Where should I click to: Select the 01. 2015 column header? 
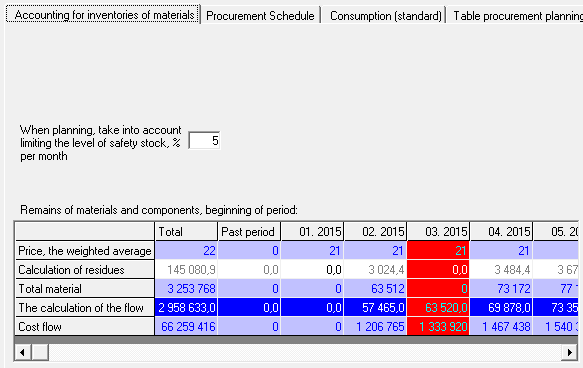312,232
